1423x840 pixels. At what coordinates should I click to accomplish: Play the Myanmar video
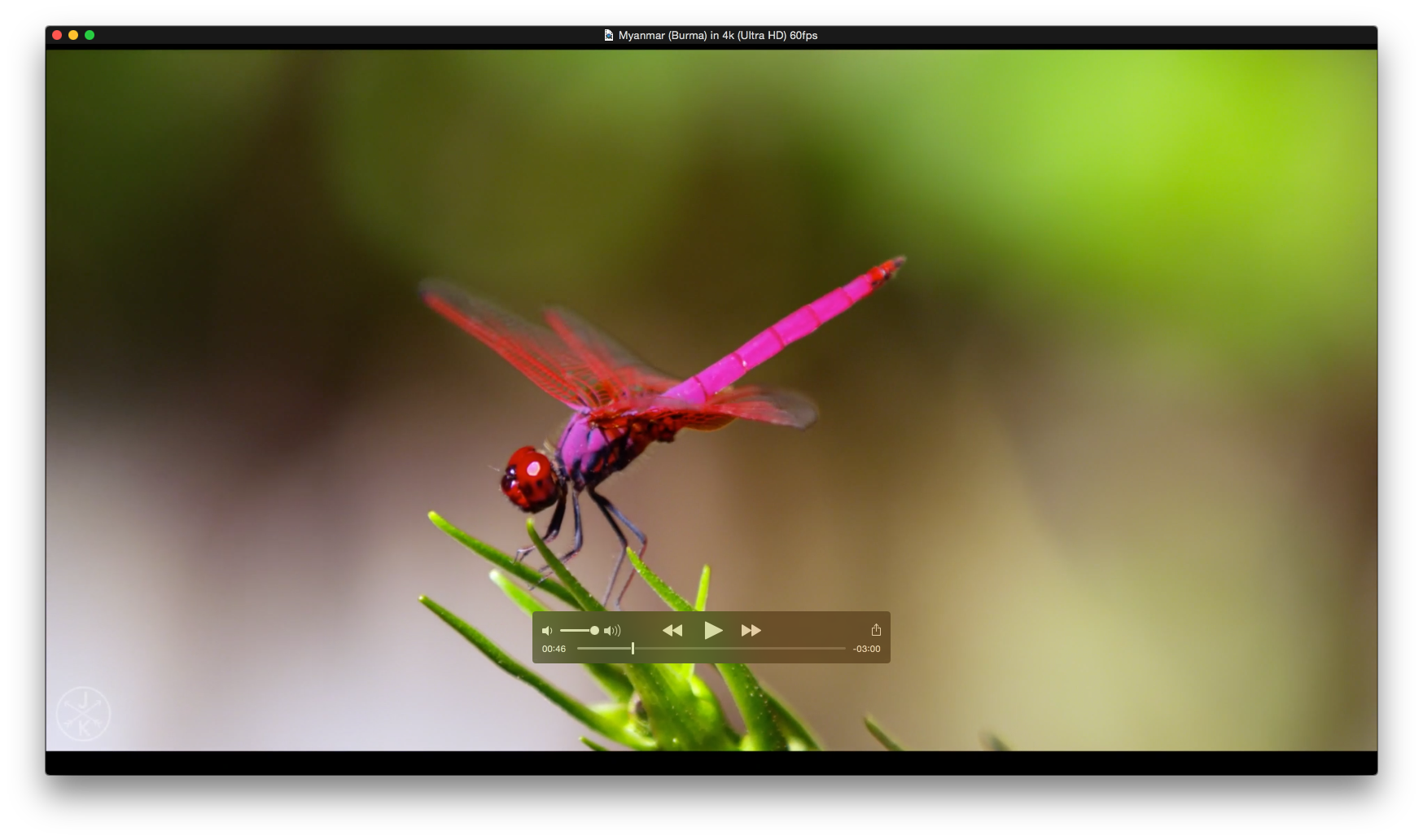(713, 630)
